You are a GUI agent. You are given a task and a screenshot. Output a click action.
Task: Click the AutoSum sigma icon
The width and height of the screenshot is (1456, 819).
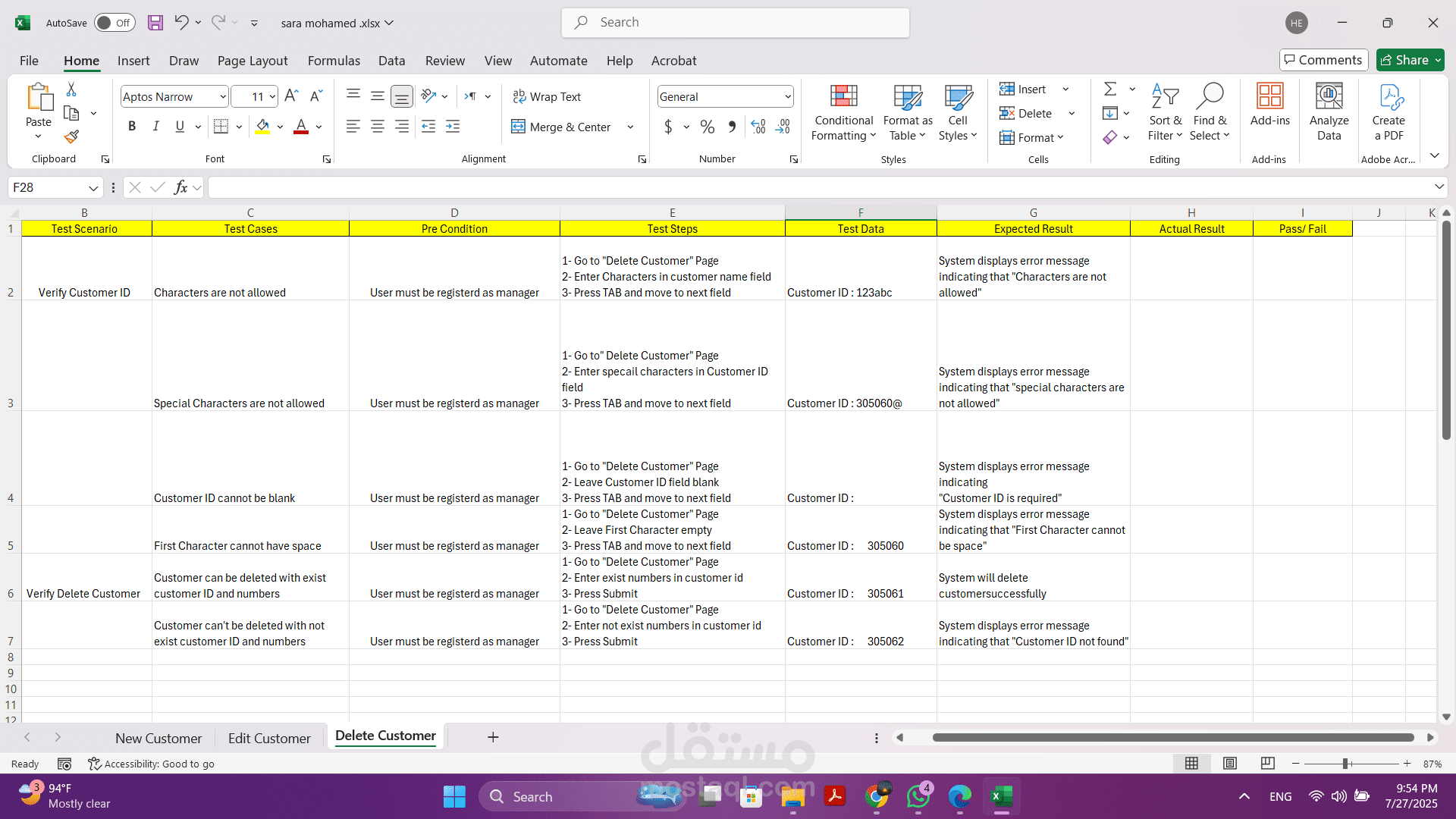[1110, 89]
